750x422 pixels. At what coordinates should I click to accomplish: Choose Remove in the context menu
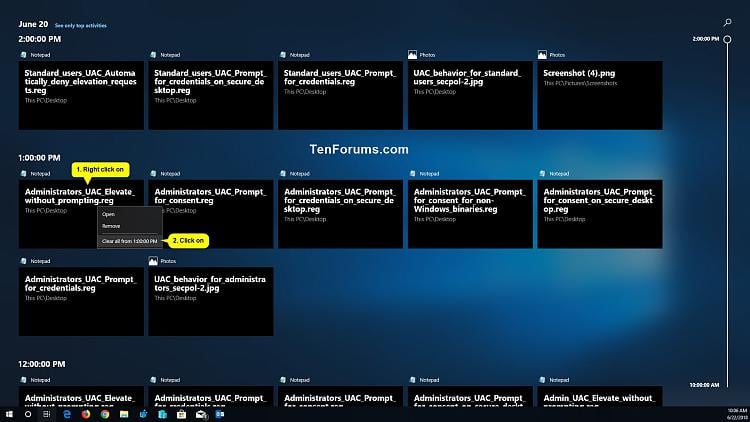(x=130, y=226)
